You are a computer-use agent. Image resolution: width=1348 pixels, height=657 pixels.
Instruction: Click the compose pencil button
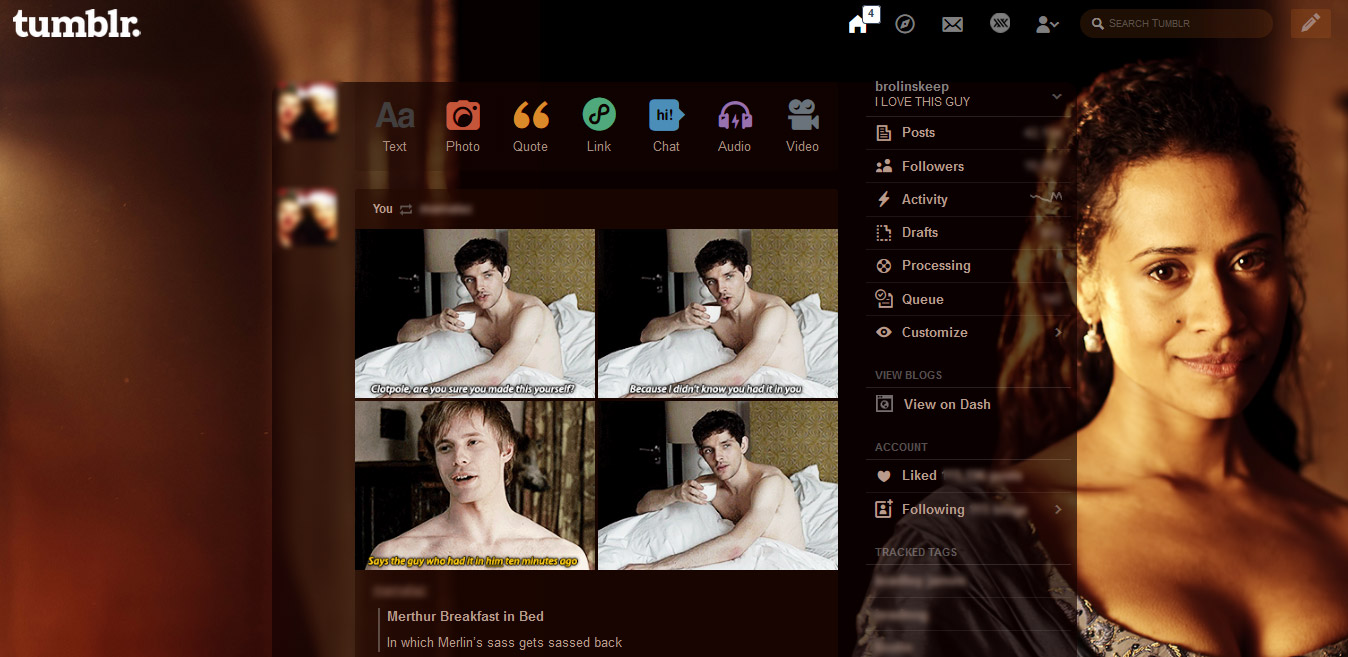coord(1310,23)
